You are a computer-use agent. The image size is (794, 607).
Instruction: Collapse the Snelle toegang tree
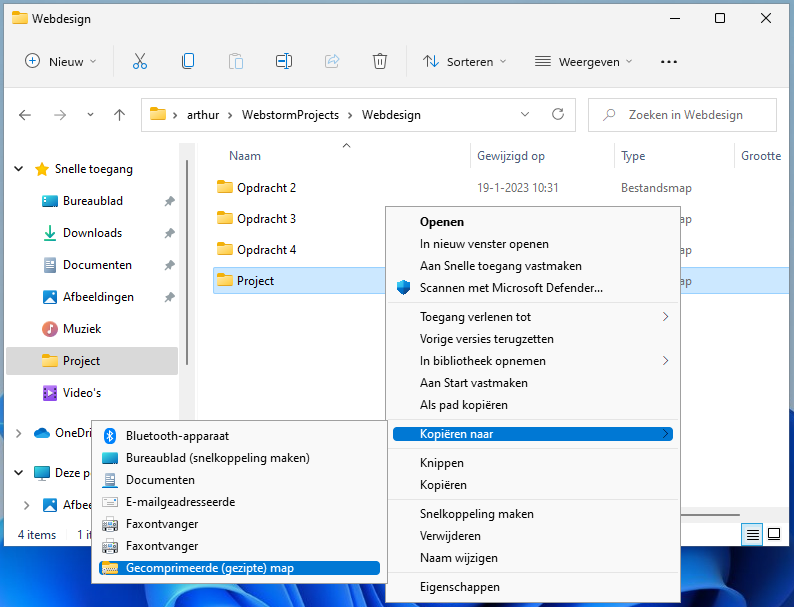pyautogui.click(x=19, y=169)
